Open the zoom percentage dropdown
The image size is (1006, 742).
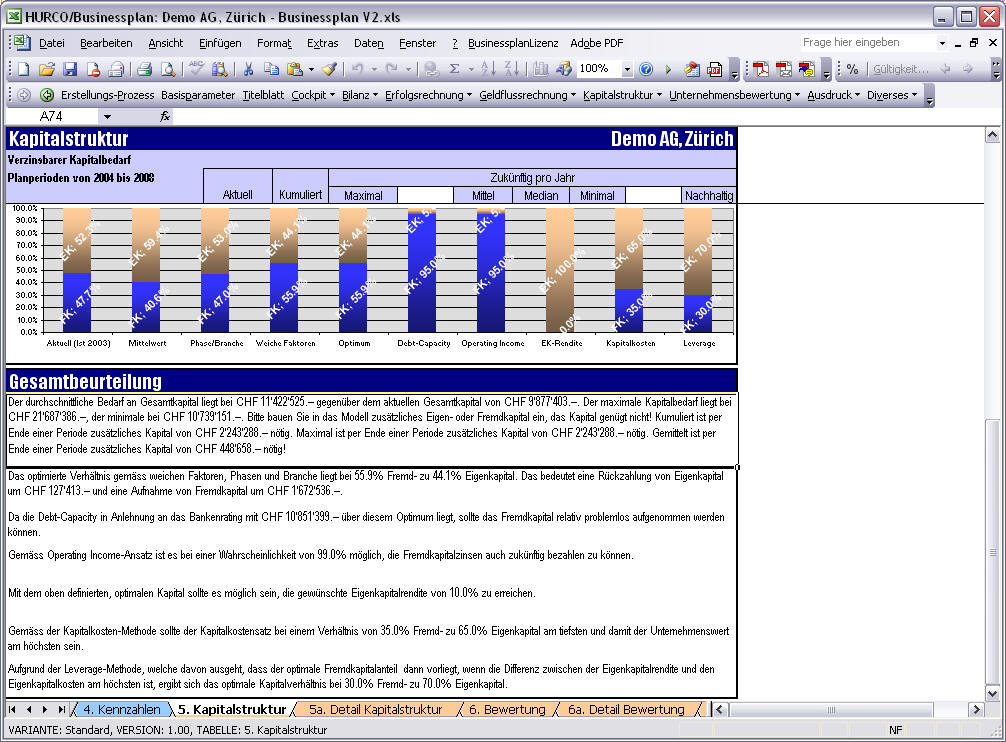[x=627, y=69]
